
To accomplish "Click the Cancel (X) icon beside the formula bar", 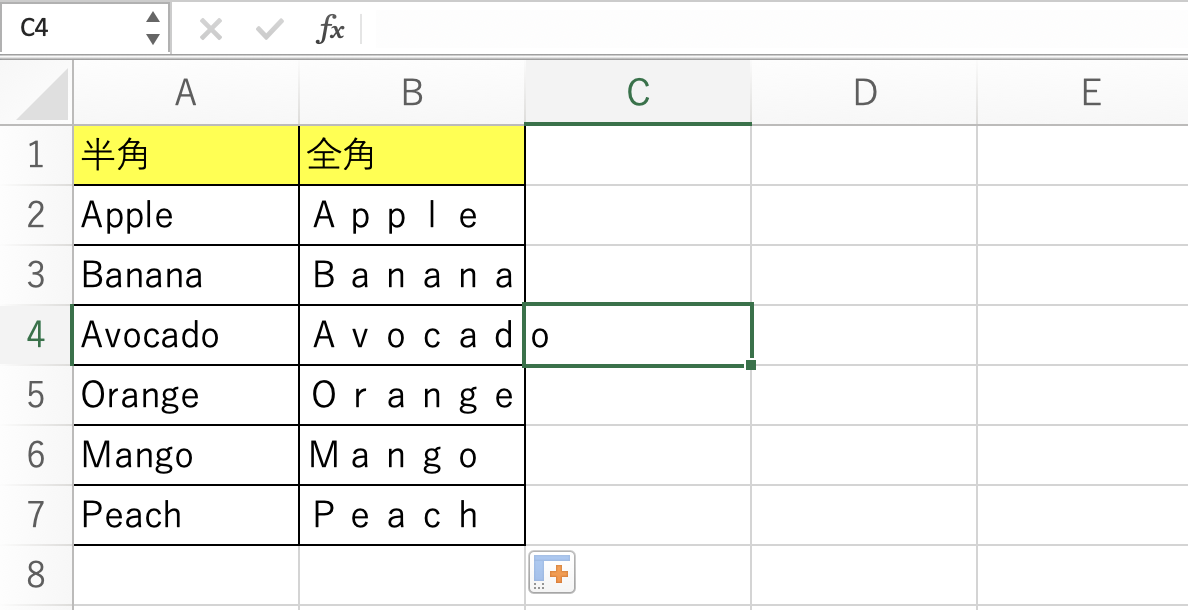I will [210, 28].
